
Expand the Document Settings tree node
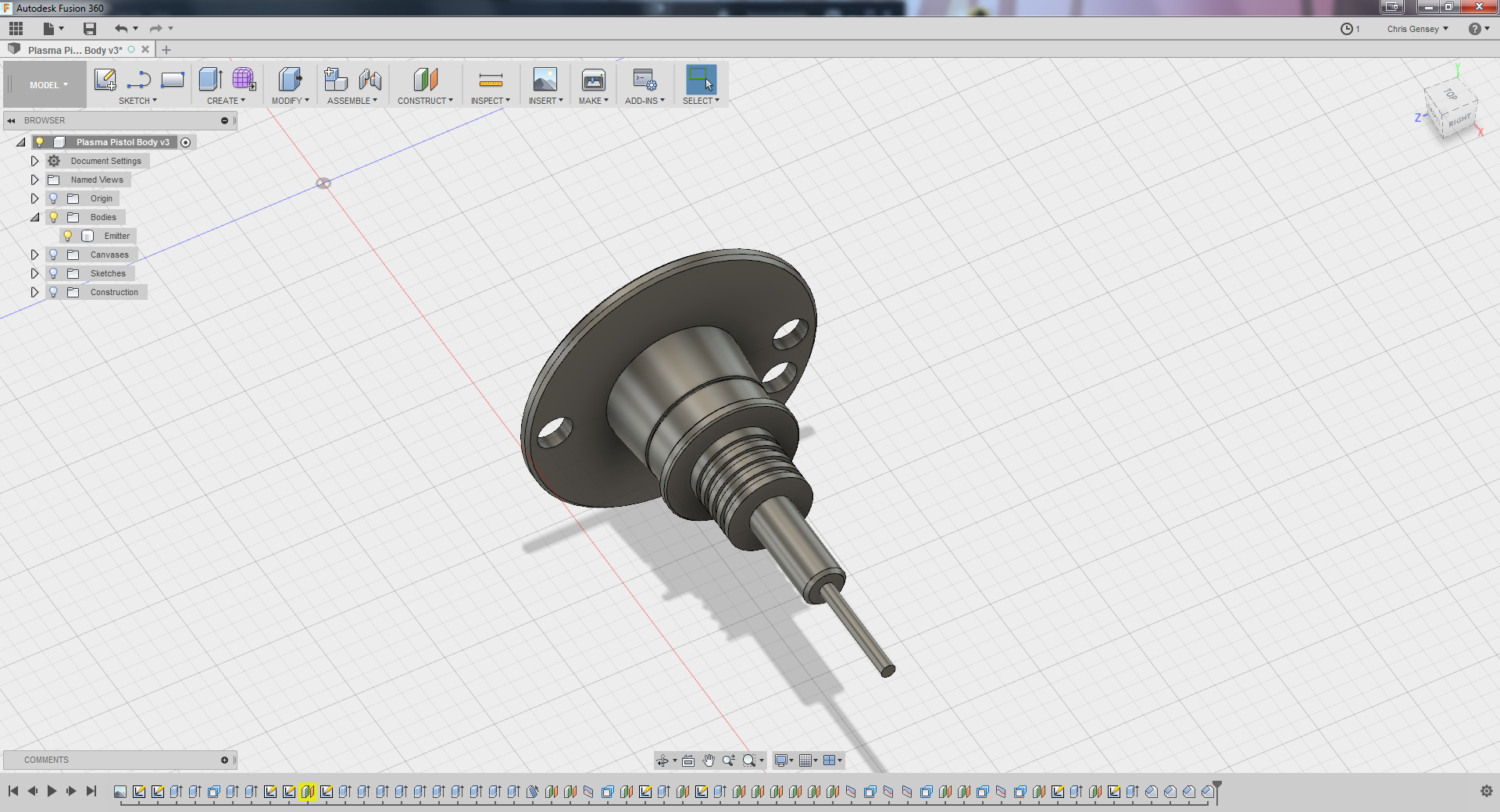[x=34, y=161]
